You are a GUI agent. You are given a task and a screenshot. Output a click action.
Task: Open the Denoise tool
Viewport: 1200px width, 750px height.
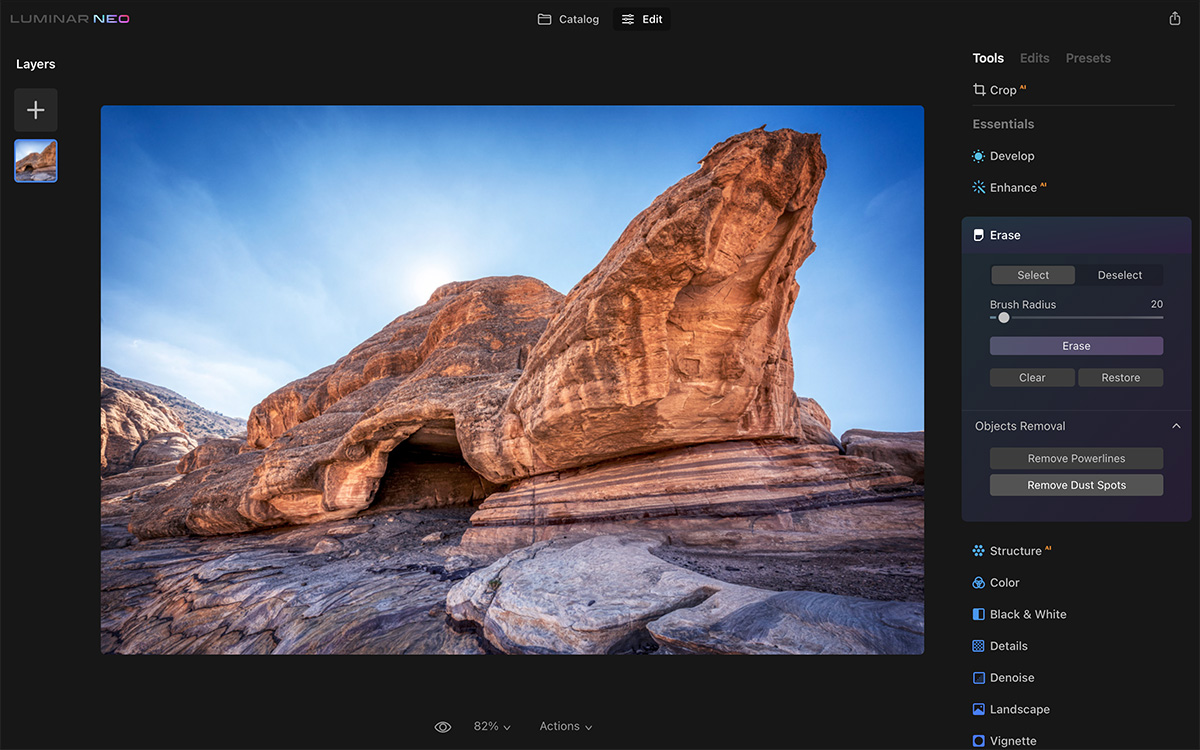[1011, 678]
